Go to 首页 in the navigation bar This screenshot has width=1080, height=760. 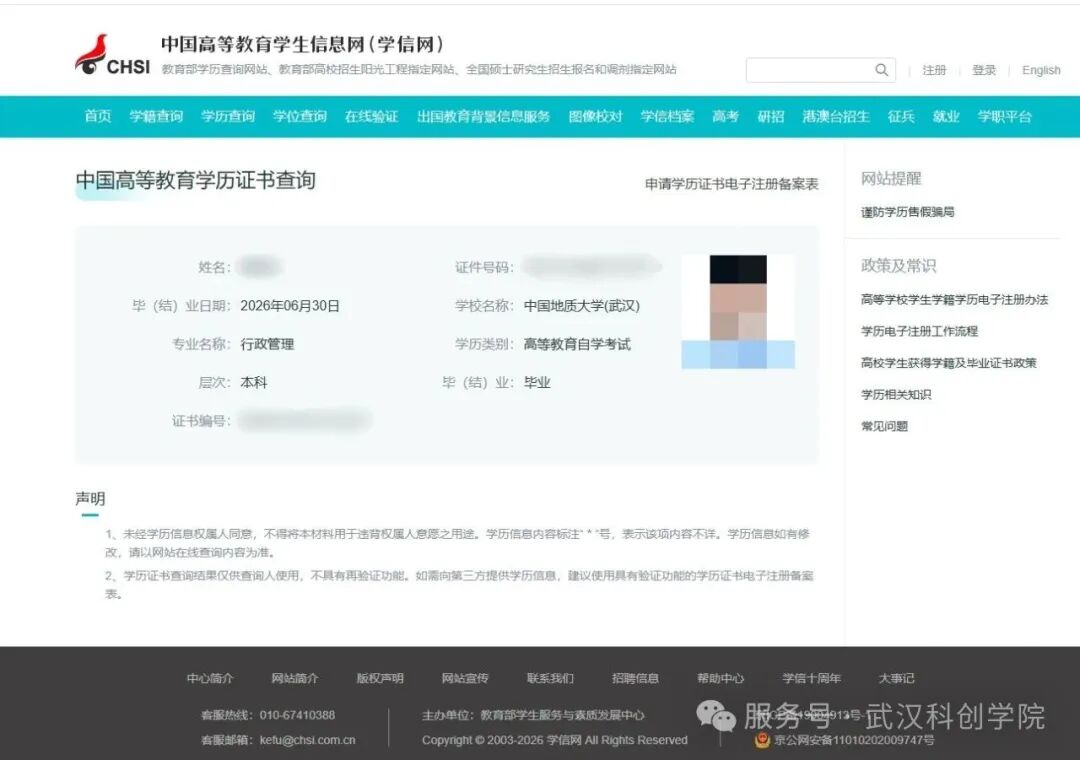[x=97, y=116]
